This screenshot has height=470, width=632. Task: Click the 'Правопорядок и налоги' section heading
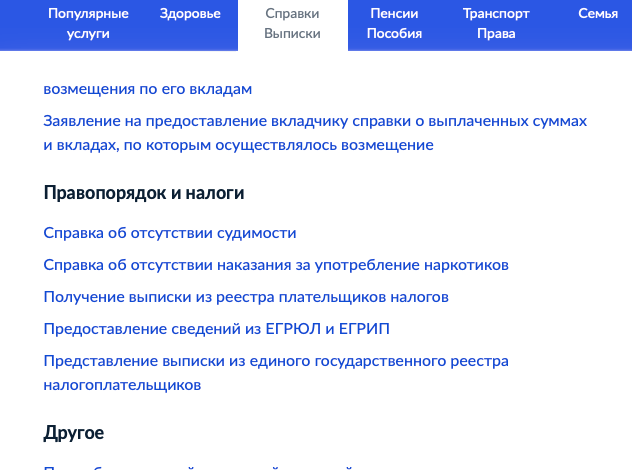[x=144, y=193]
